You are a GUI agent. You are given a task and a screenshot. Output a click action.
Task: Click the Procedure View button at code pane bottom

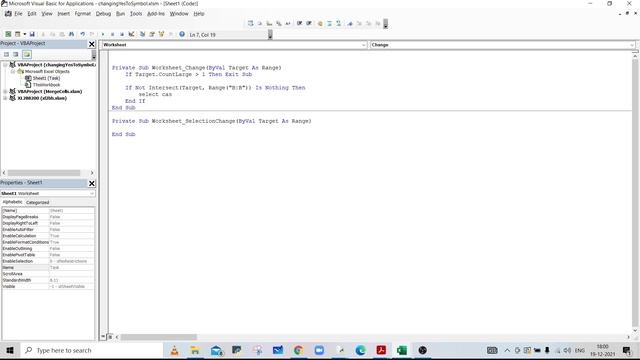tap(103, 337)
